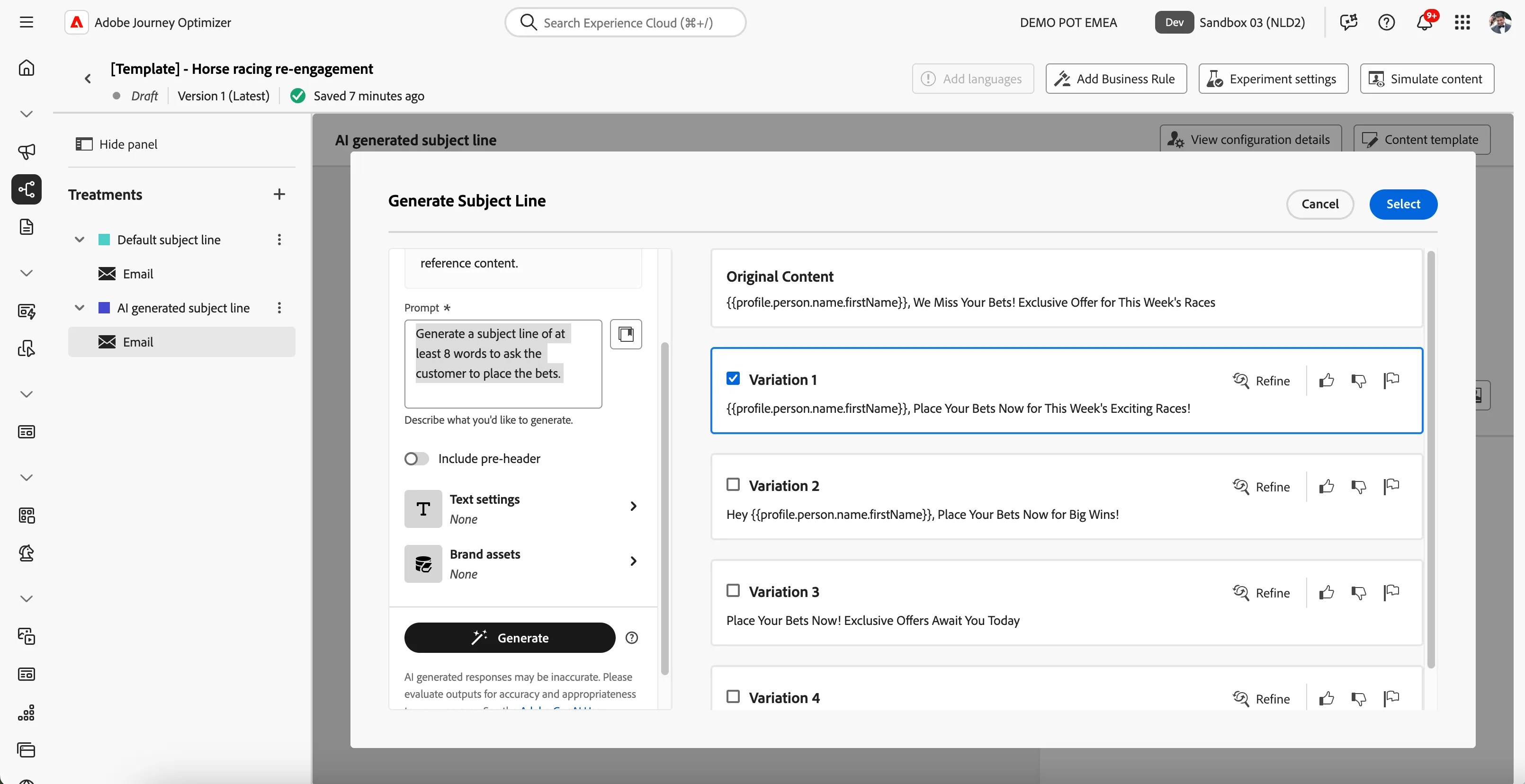
Task: Expand Text settings options
Action: pos(522,509)
